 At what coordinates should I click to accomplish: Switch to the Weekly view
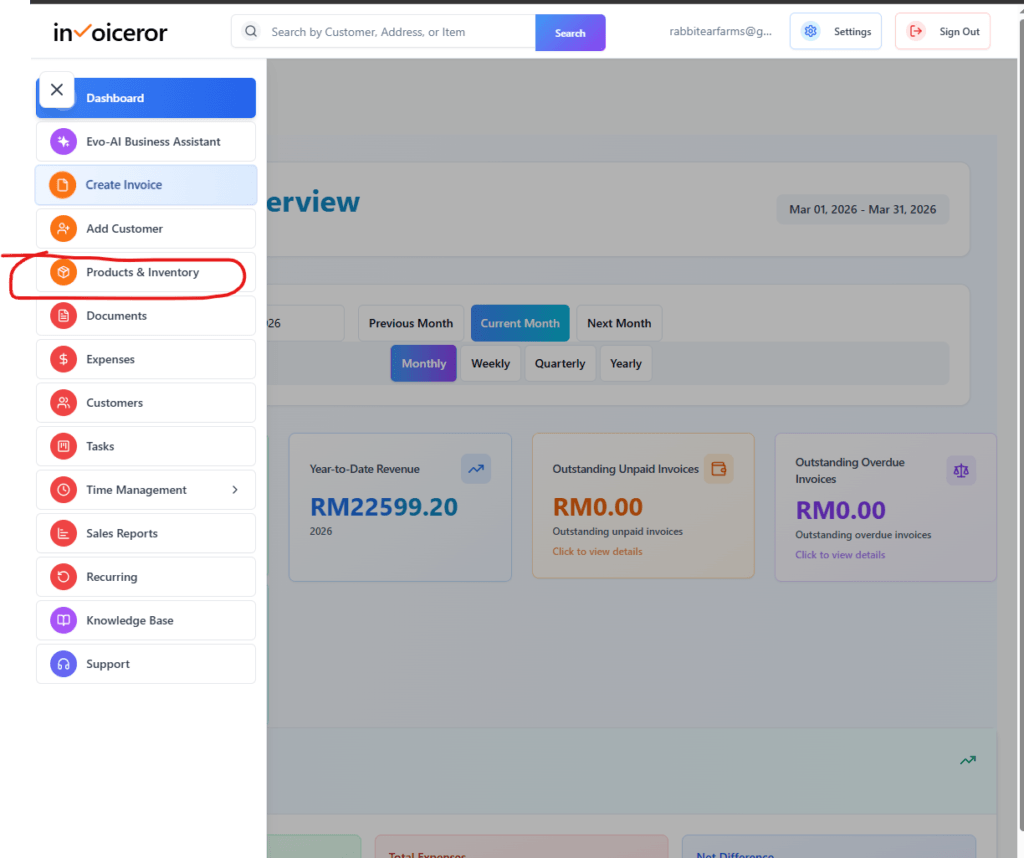pyautogui.click(x=490, y=363)
